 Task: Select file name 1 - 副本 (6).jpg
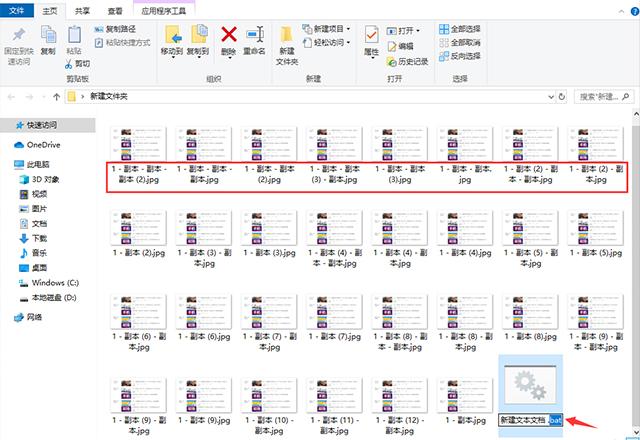coord(204,337)
